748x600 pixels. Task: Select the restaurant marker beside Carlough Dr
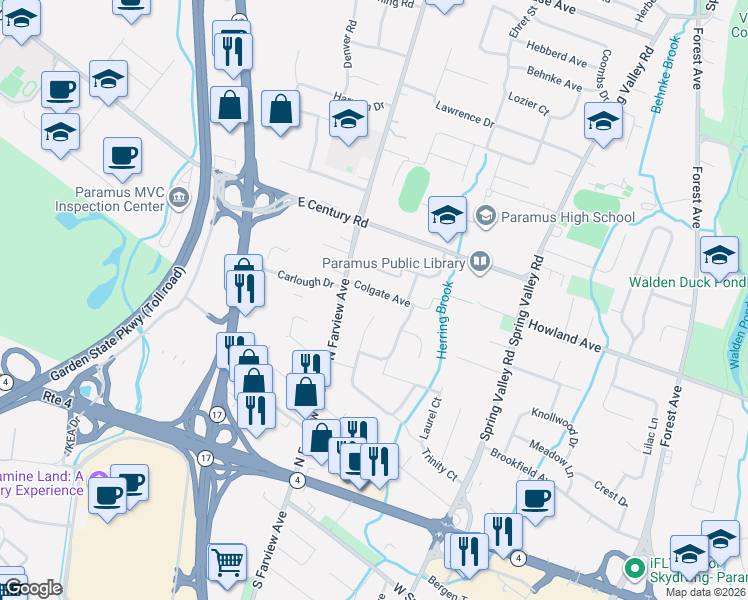(245, 290)
